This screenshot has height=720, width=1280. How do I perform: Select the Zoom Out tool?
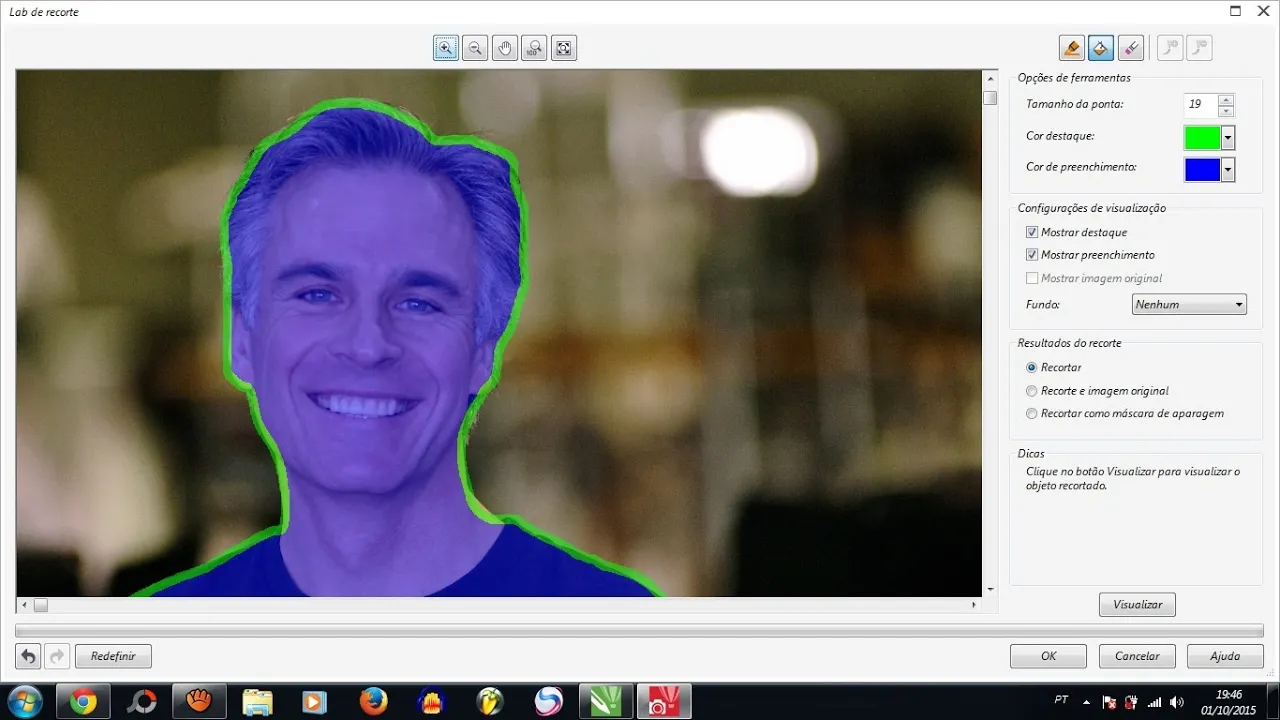click(475, 48)
